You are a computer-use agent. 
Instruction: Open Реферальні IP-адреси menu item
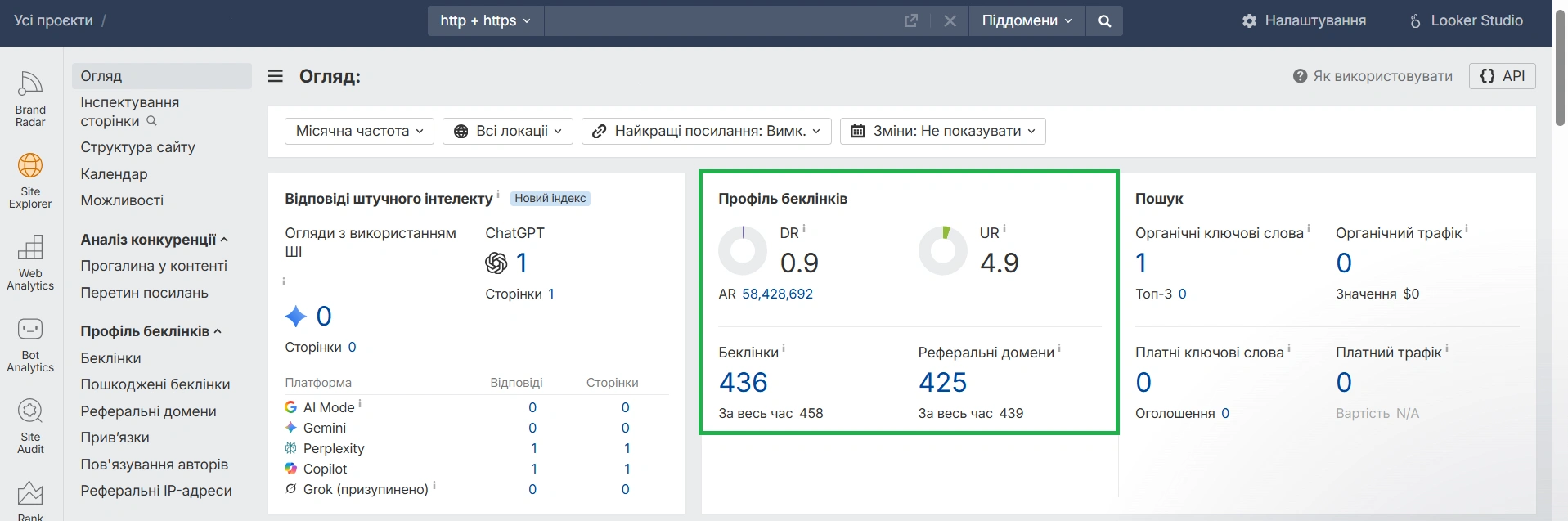(x=156, y=491)
